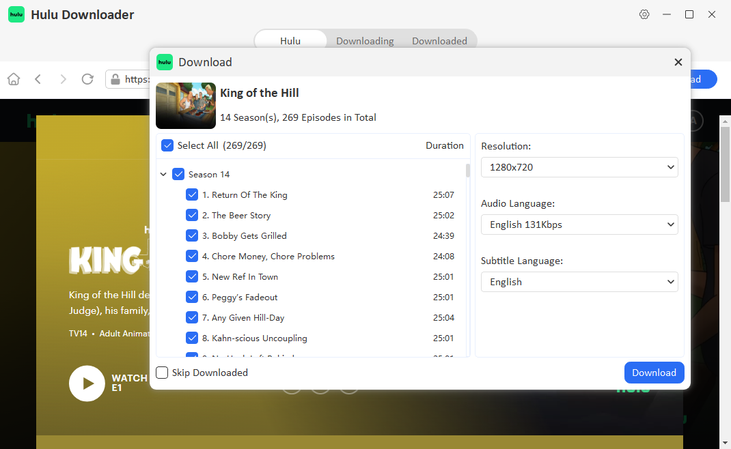
Task: Switch to the Downloaded tab
Action: coord(440,41)
